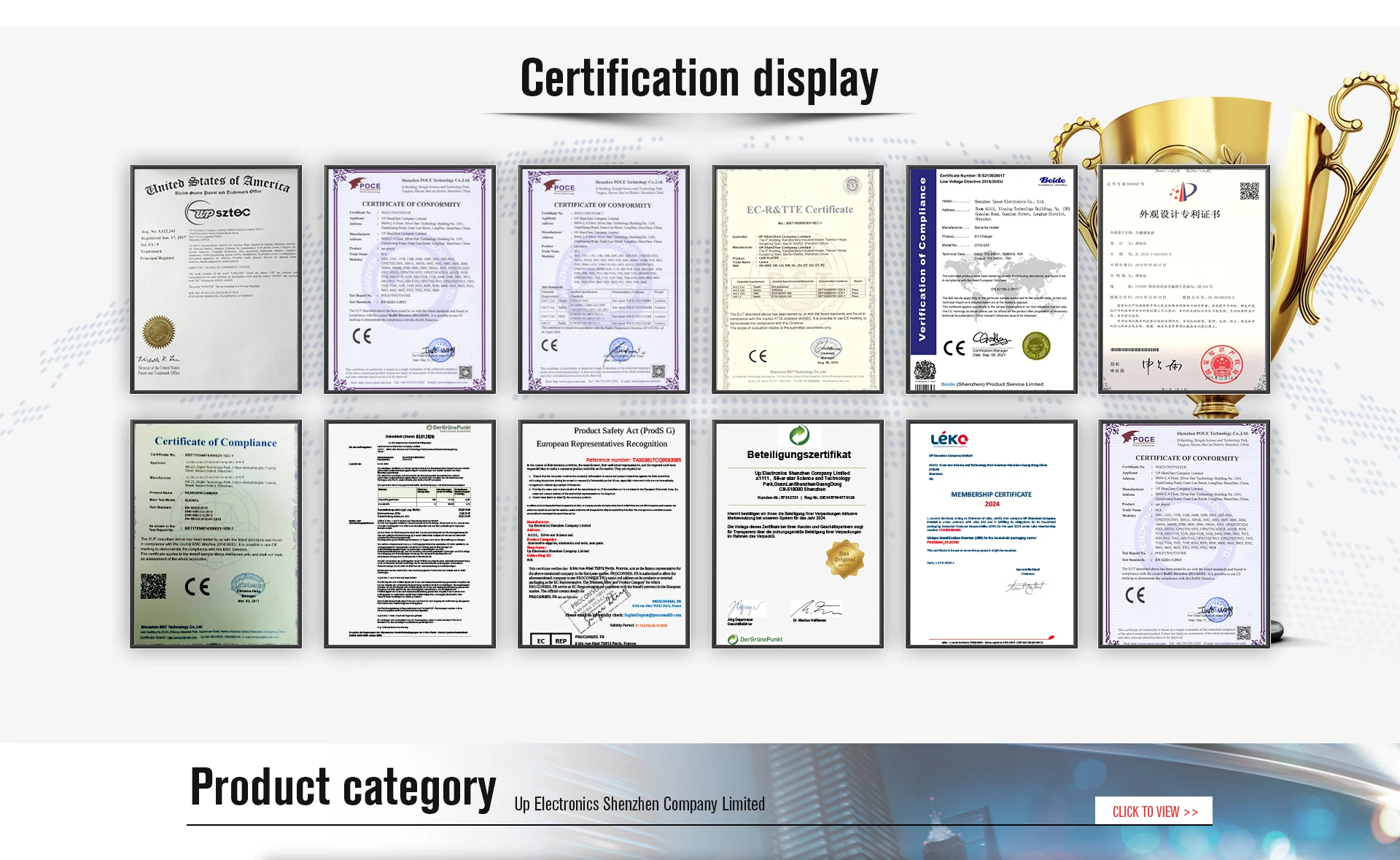The image size is (1400, 860).
Task: Click the DerGrünePunkt contract document
Action: [410, 533]
